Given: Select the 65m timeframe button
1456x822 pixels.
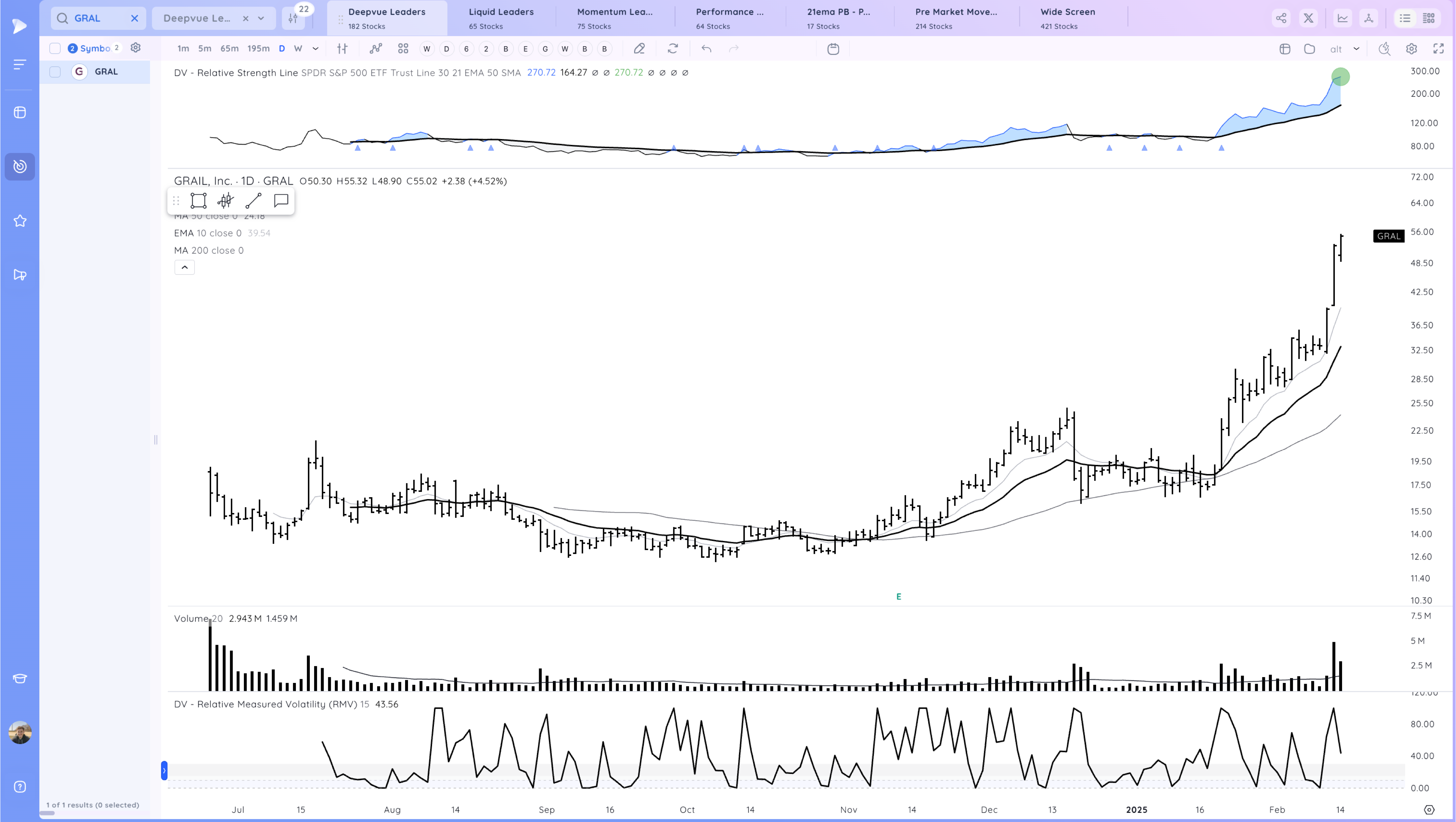Looking at the screenshot, I should click(x=229, y=49).
